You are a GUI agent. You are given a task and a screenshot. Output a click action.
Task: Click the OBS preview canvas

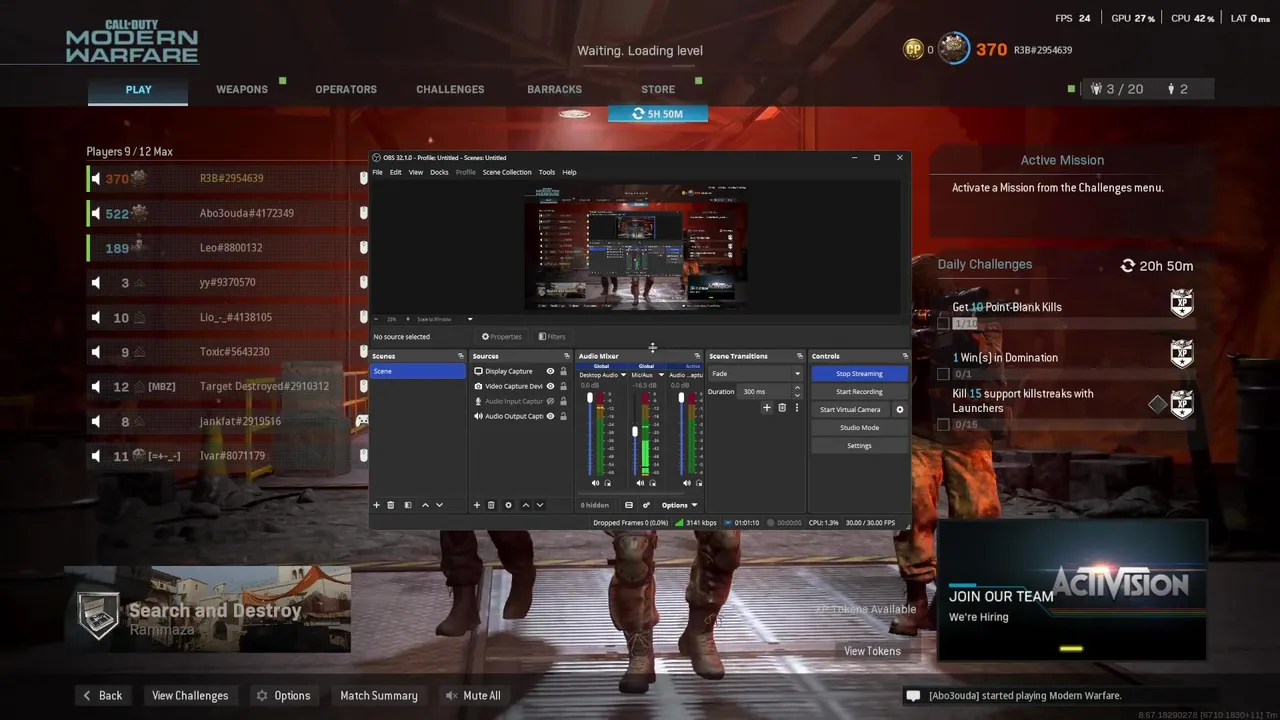pyautogui.click(x=636, y=247)
